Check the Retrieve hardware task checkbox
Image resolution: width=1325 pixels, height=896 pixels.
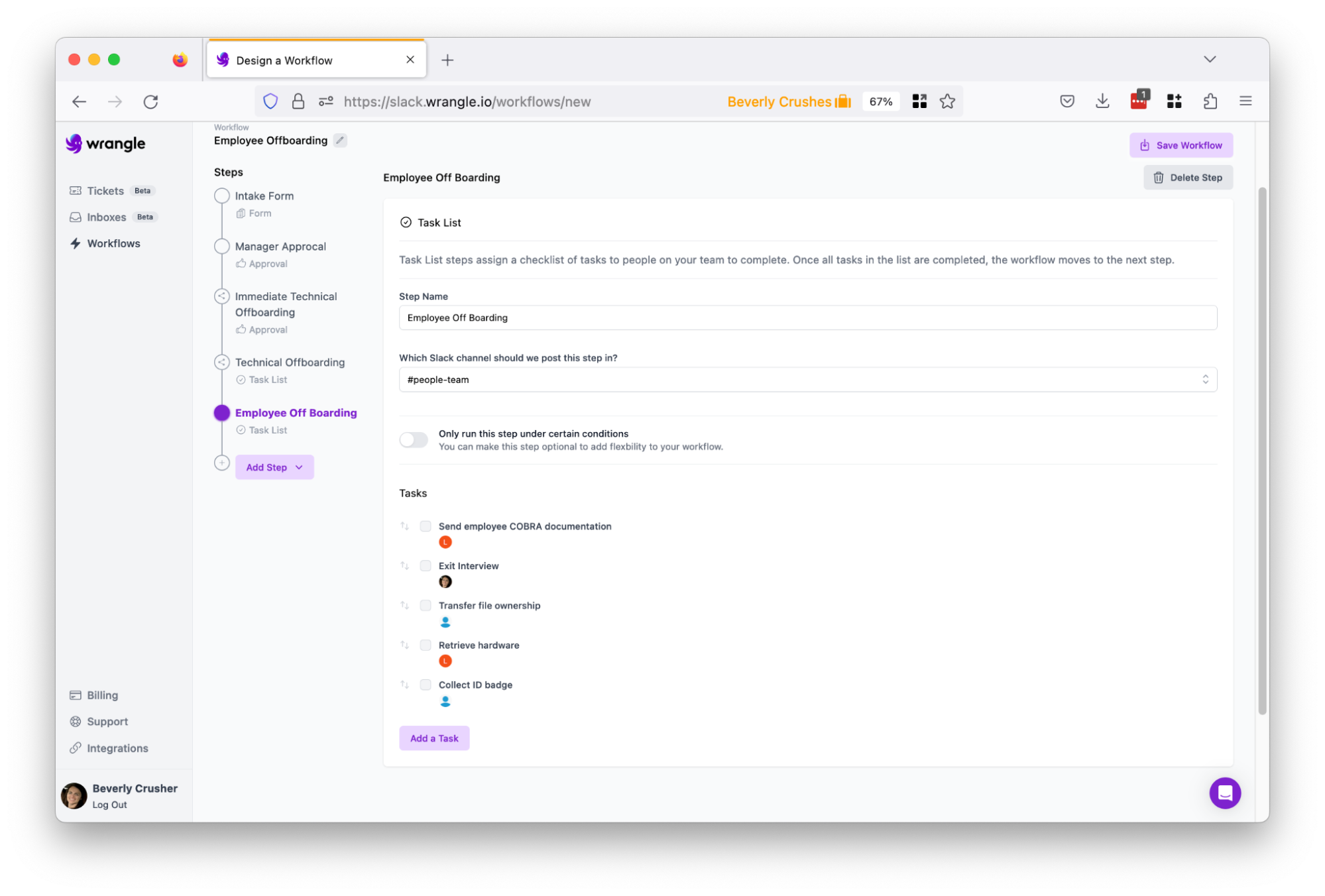[426, 645]
